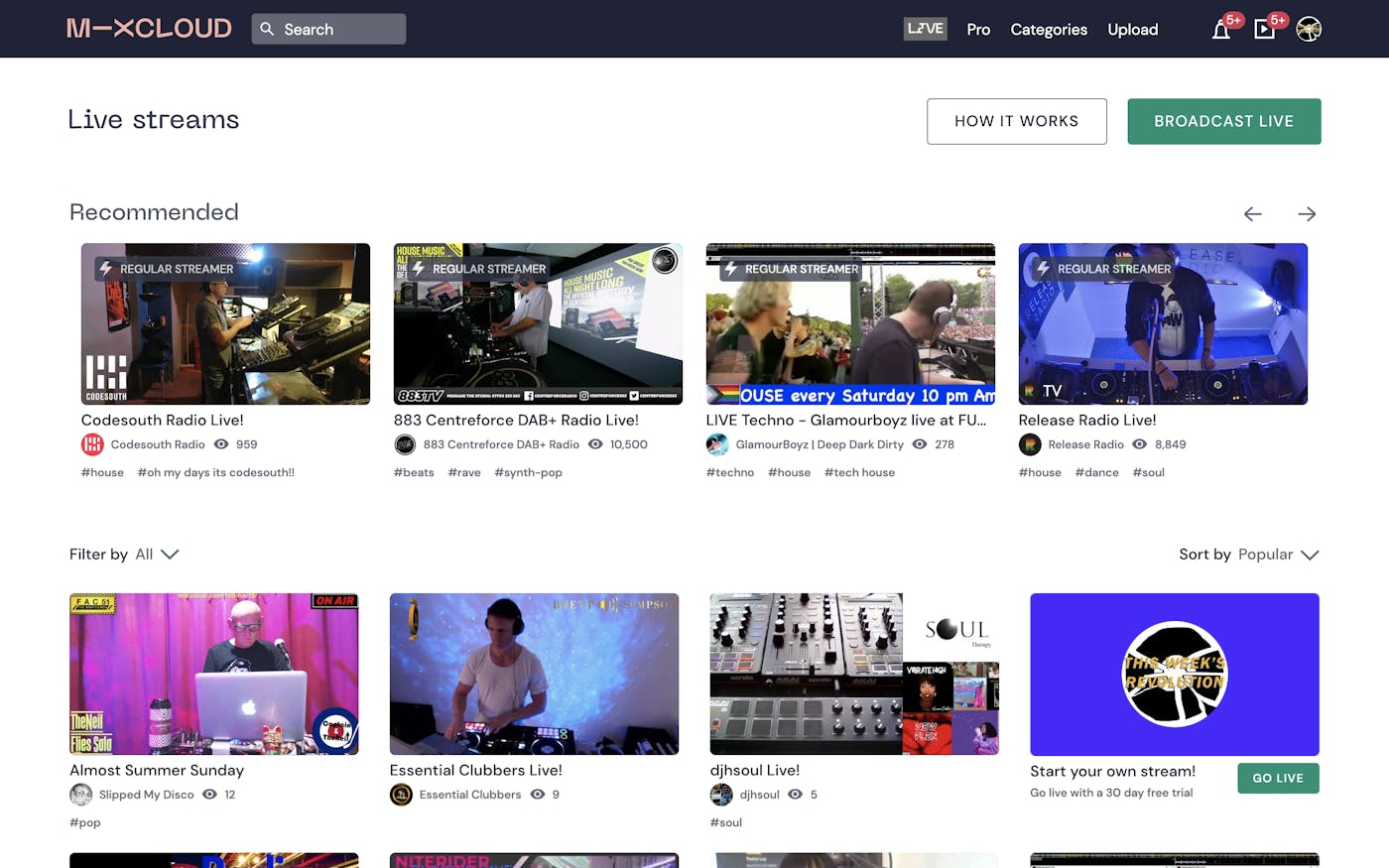Open Codesouth Radio Live! stream title
This screenshot has width=1389, height=868.
[163, 420]
